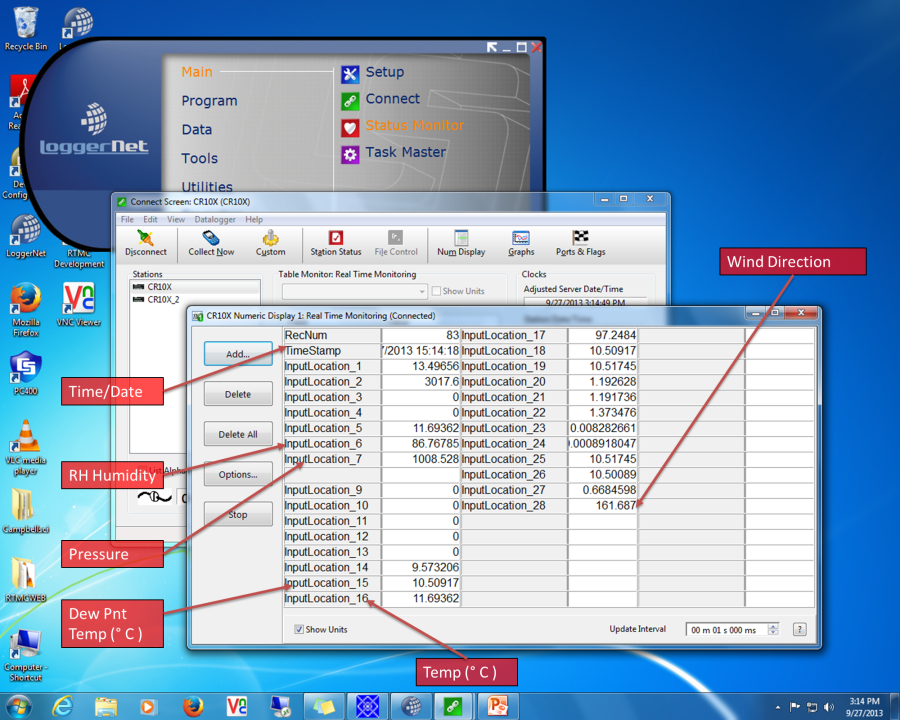The height and width of the screenshot is (720, 900).
Task: Click the Disconnect toolbar icon
Action: pos(146,243)
